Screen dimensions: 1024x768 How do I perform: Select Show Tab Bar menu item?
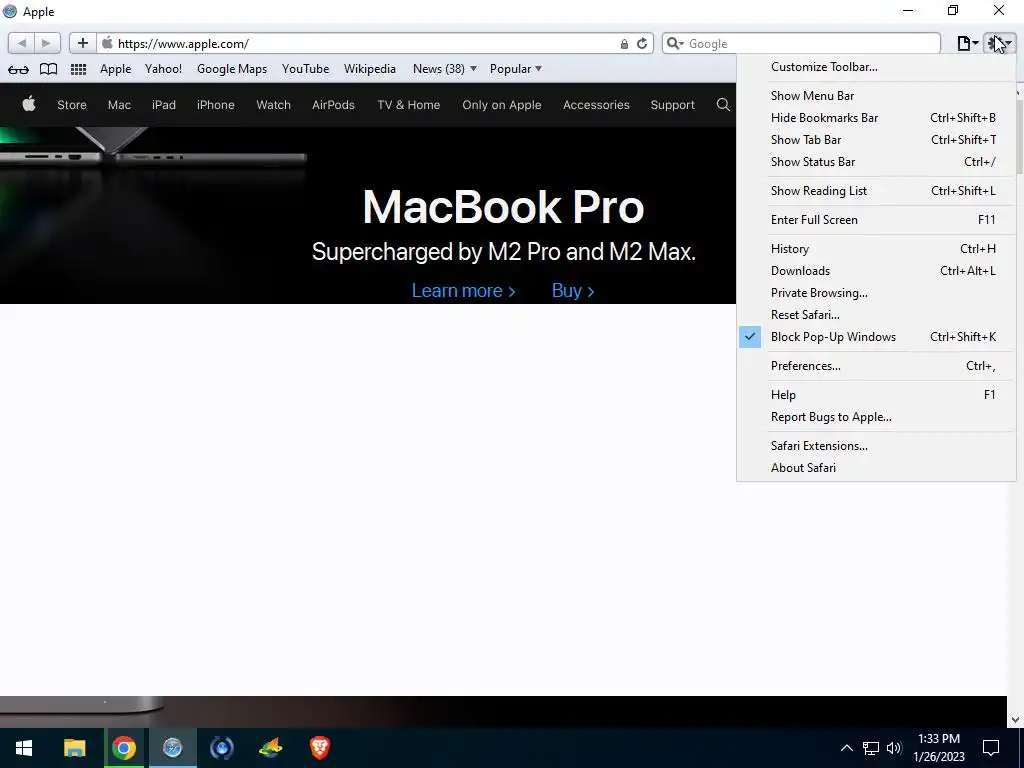click(x=876, y=140)
